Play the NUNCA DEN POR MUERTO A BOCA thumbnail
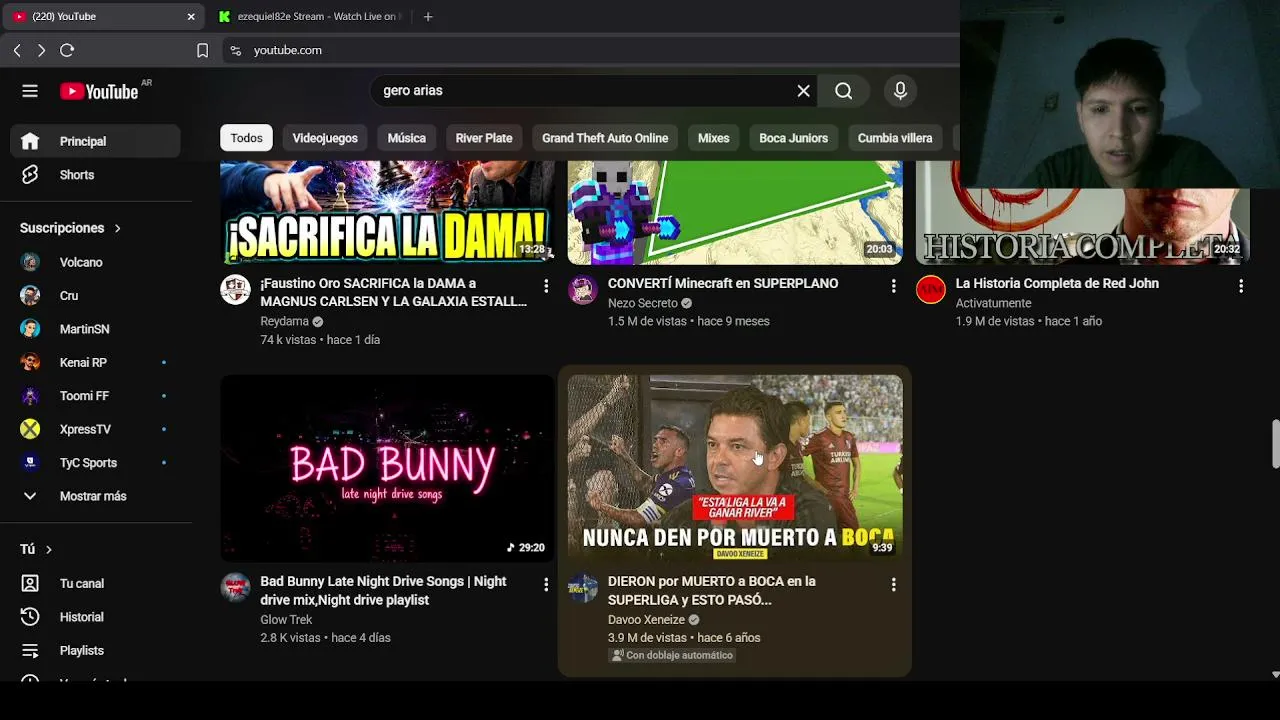 [x=735, y=468]
